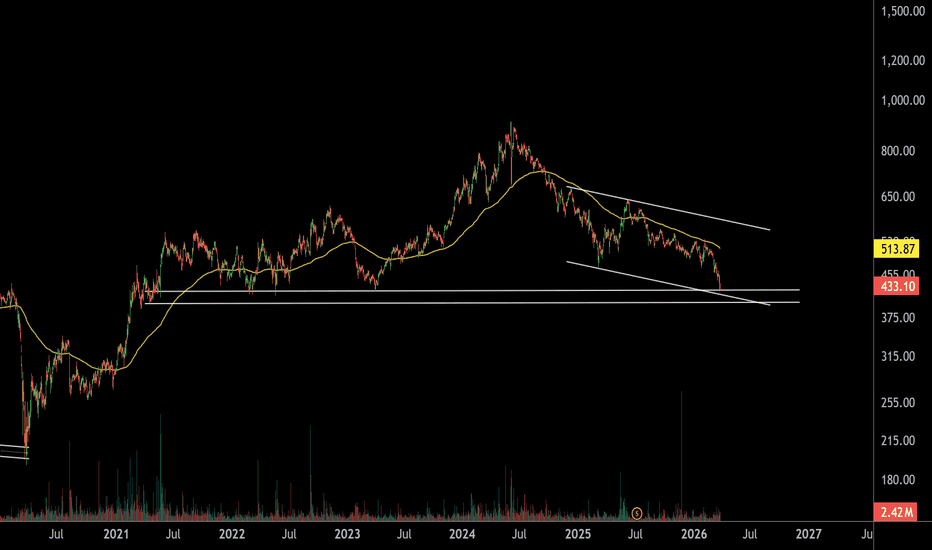The width and height of the screenshot is (932, 550).
Task: Click the 1,000.00 price axis label
Action: point(902,100)
